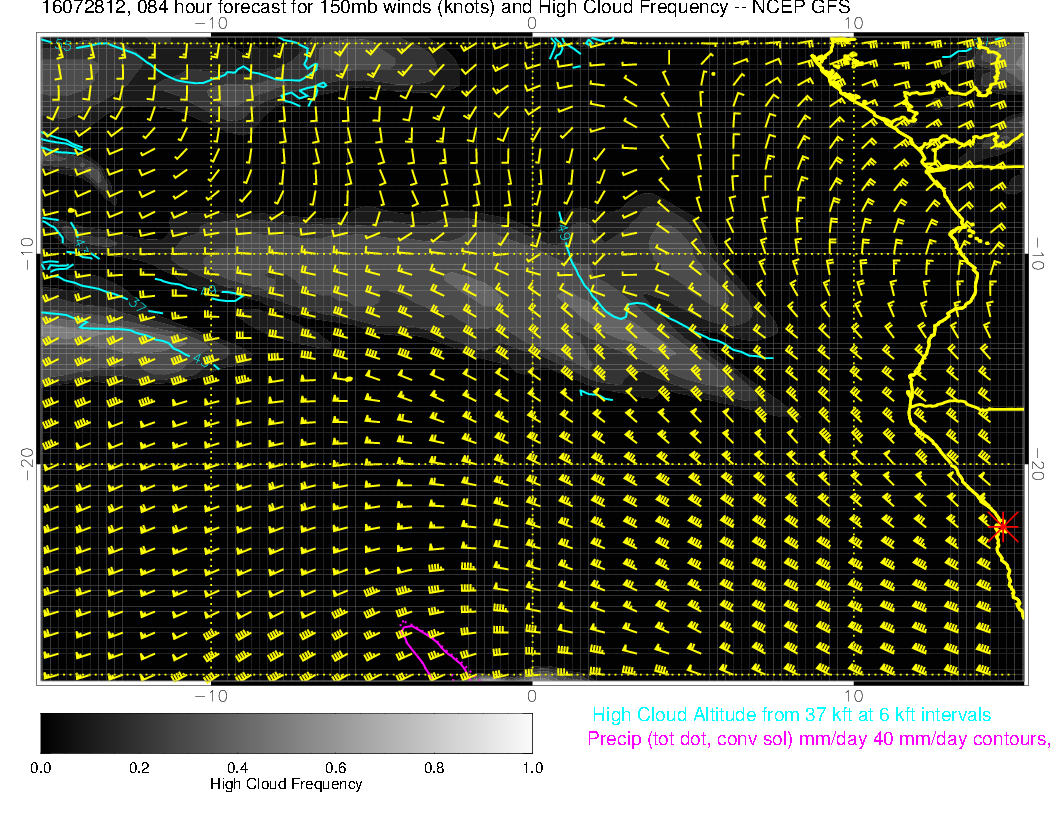The image size is (1056, 816).
Task: Click the '-10' latitude label on the right axis
Action: 1040,253
